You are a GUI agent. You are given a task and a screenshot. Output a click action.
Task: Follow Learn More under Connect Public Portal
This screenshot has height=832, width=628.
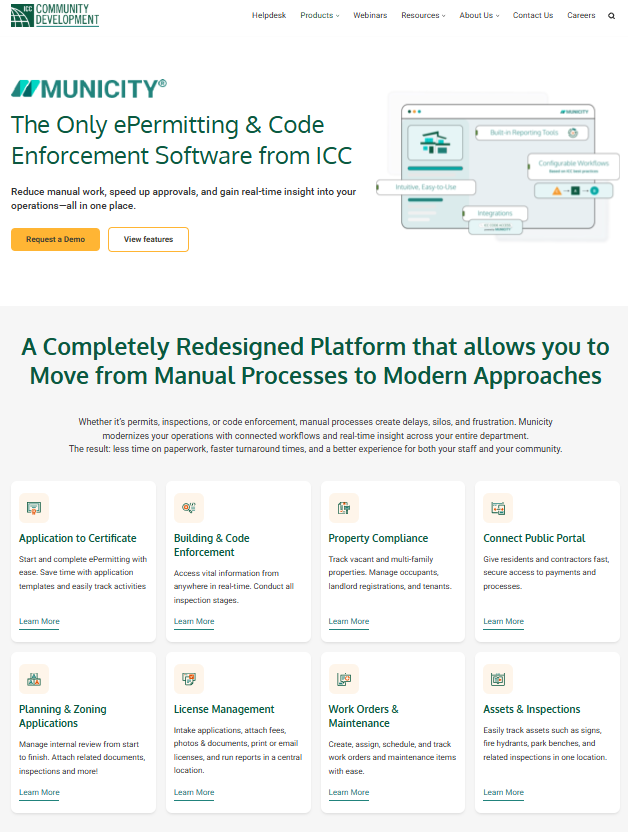pyautogui.click(x=503, y=621)
